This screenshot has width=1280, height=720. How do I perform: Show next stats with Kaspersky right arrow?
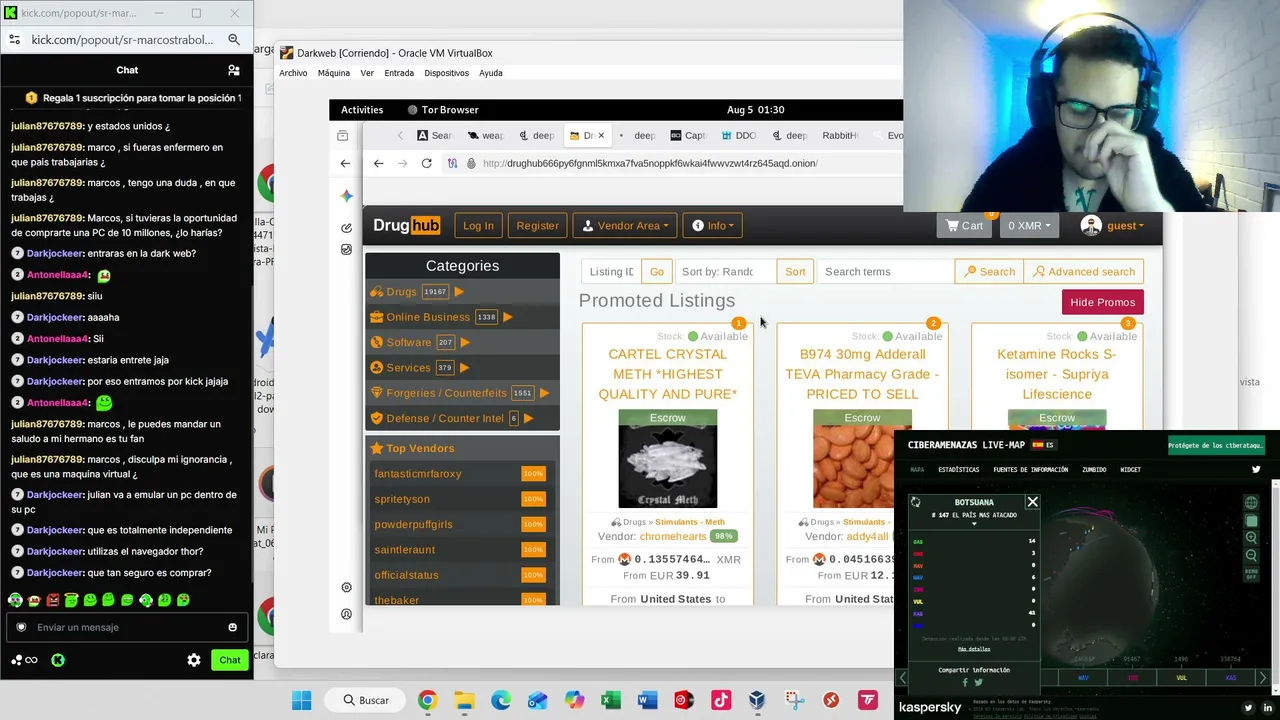click(1262, 678)
